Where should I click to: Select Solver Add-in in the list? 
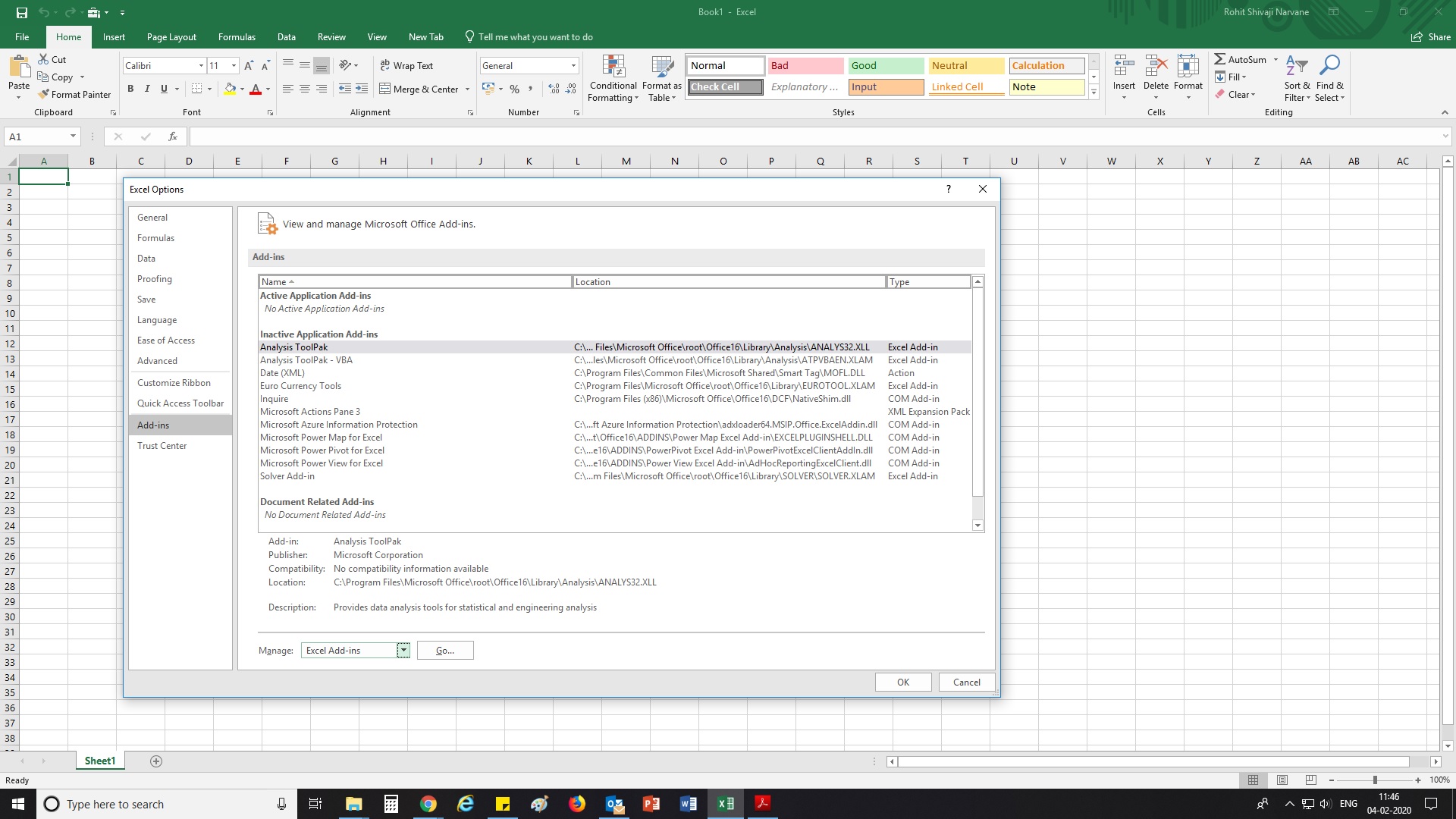287,476
